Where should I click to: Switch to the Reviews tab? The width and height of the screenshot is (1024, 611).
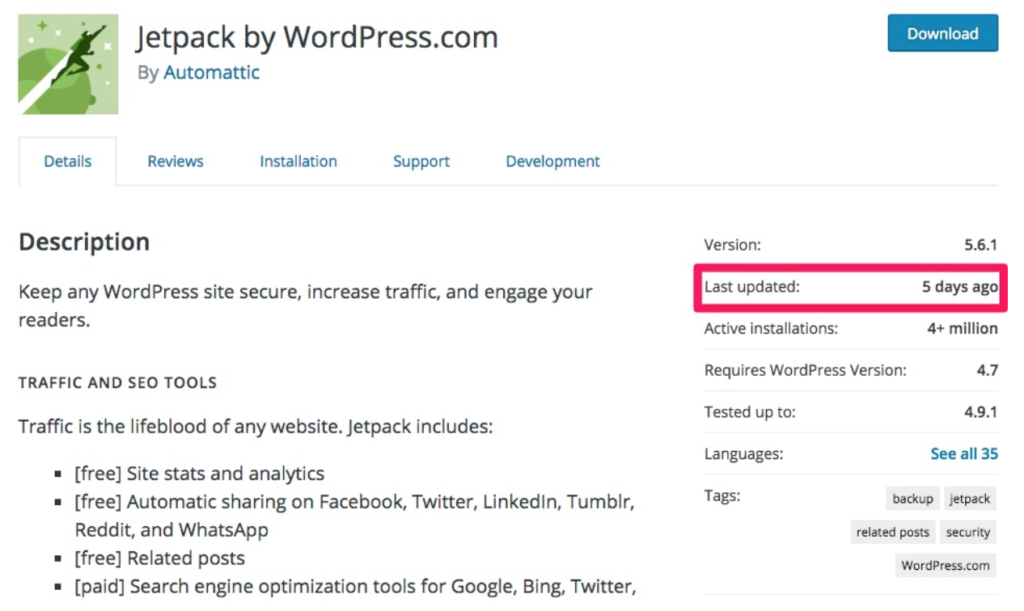click(x=175, y=161)
